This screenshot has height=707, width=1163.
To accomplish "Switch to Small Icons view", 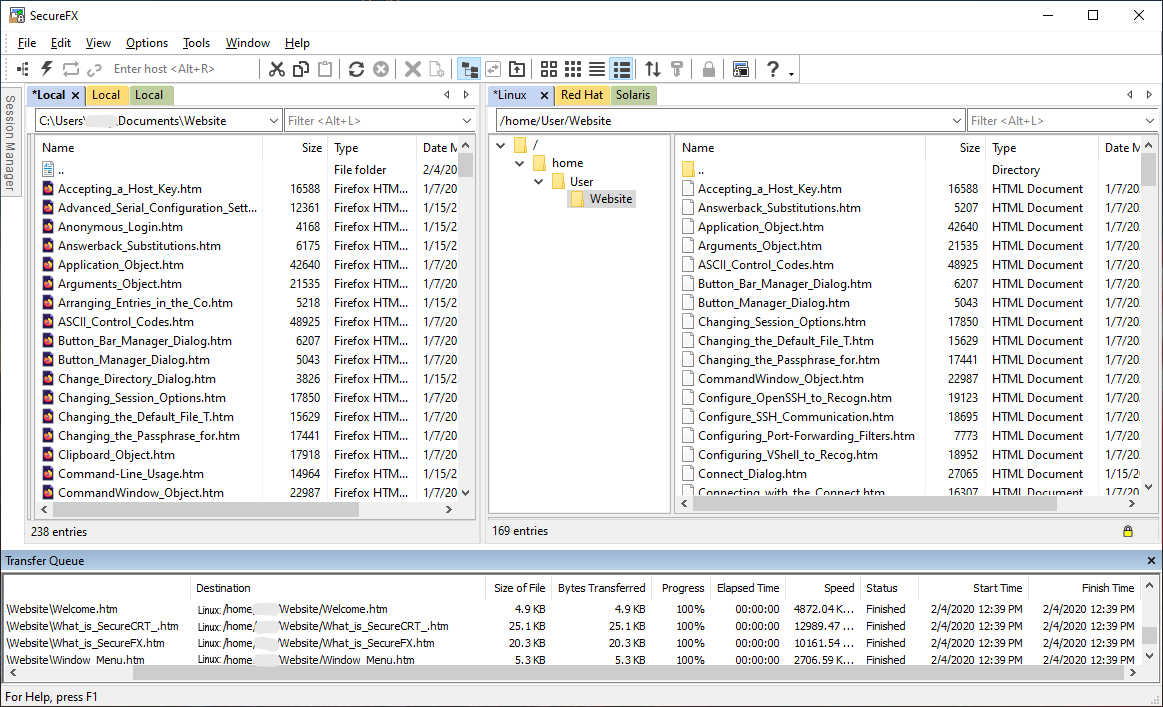I will click(573, 69).
